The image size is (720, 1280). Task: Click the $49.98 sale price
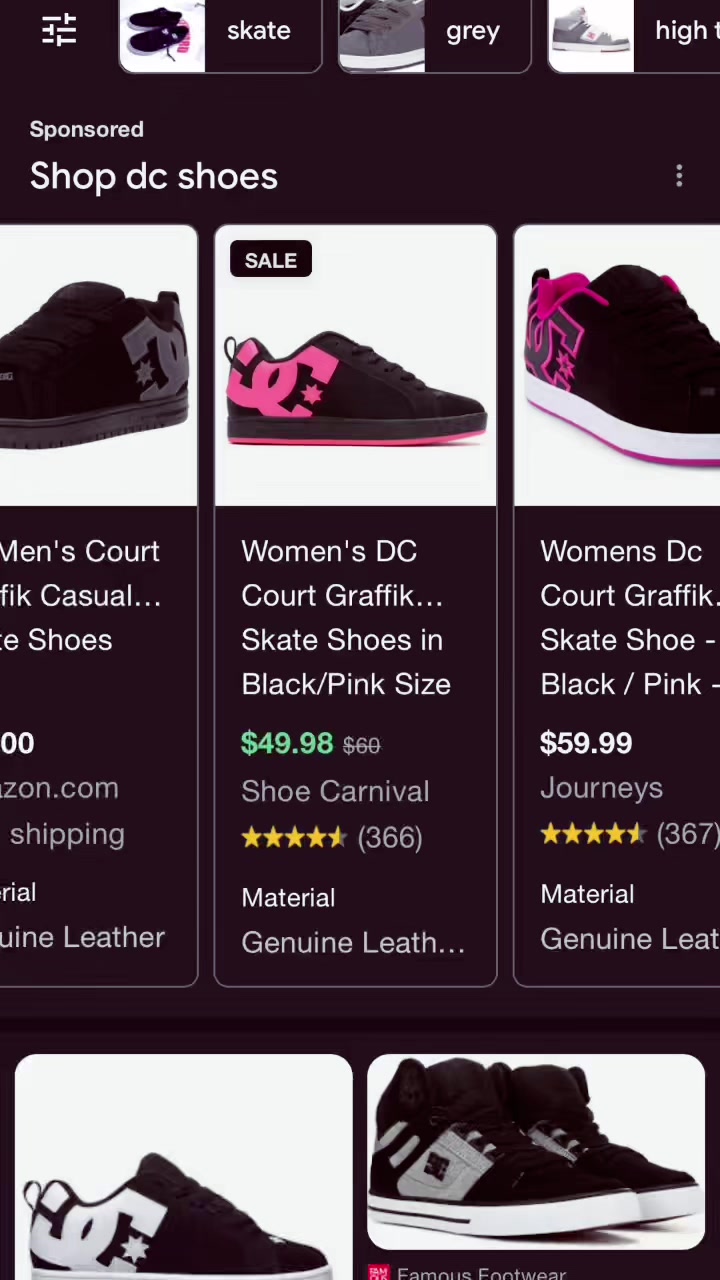tap(287, 744)
